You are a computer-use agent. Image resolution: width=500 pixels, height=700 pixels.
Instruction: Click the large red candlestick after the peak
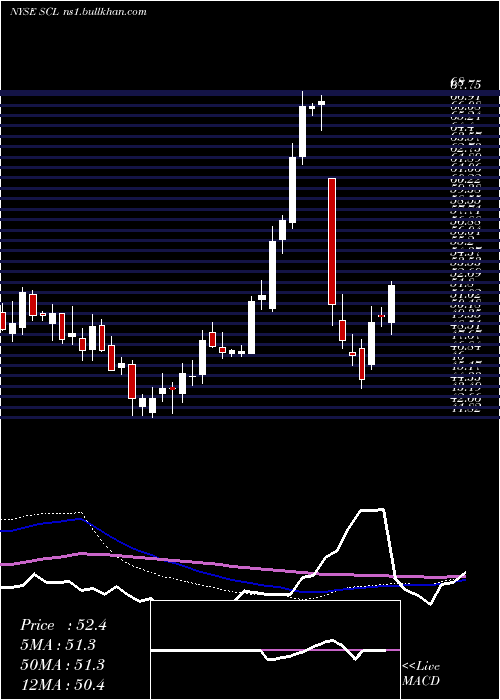pyautogui.click(x=332, y=241)
